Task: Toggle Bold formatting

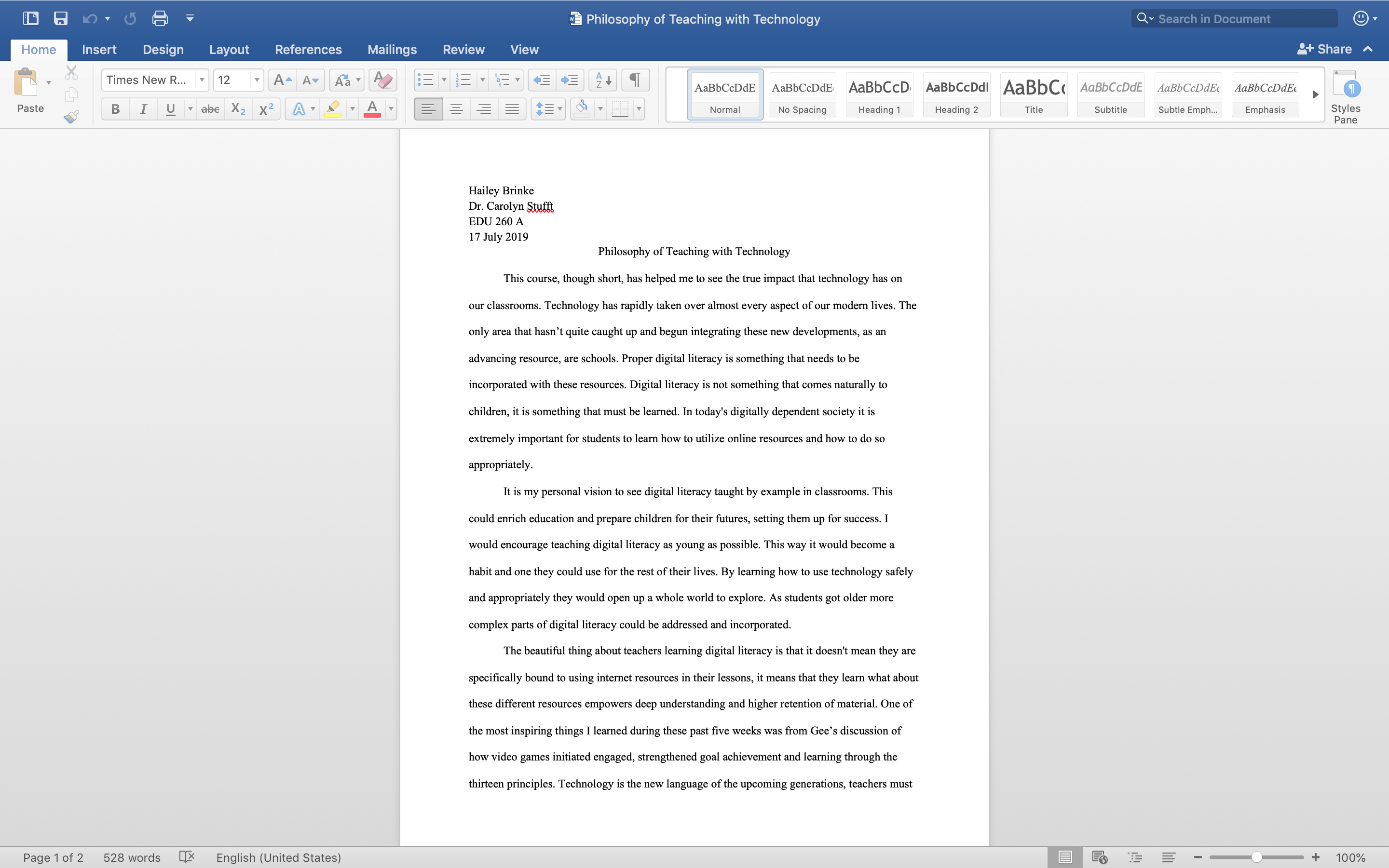Action: (x=115, y=109)
